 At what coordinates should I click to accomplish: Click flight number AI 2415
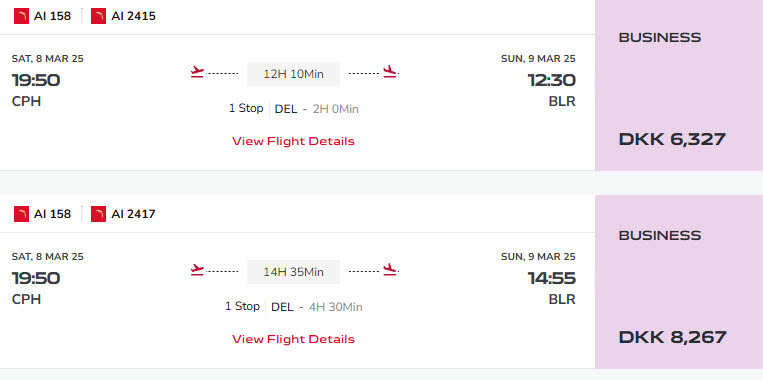(133, 16)
